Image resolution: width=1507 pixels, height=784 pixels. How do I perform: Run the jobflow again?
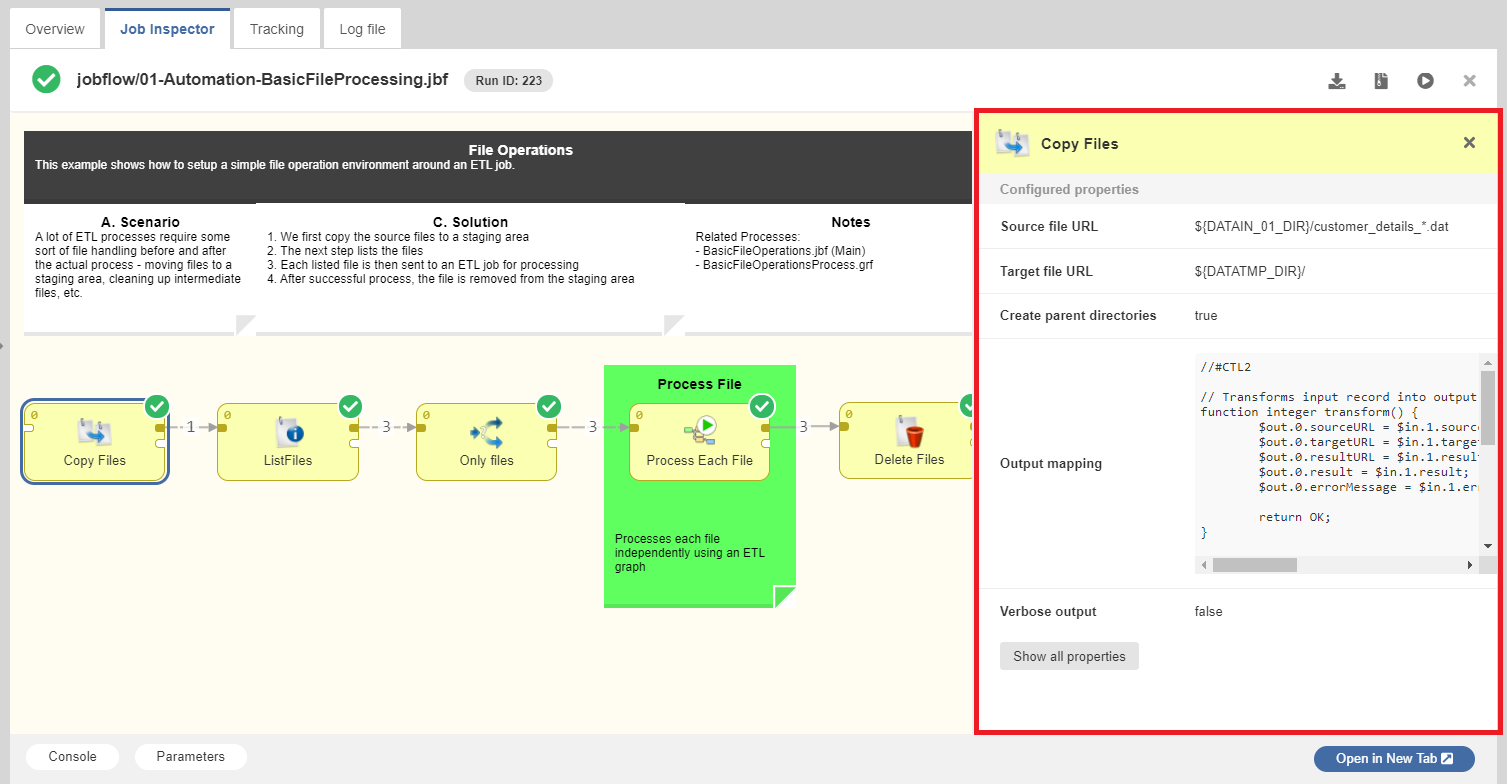pos(1425,80)
